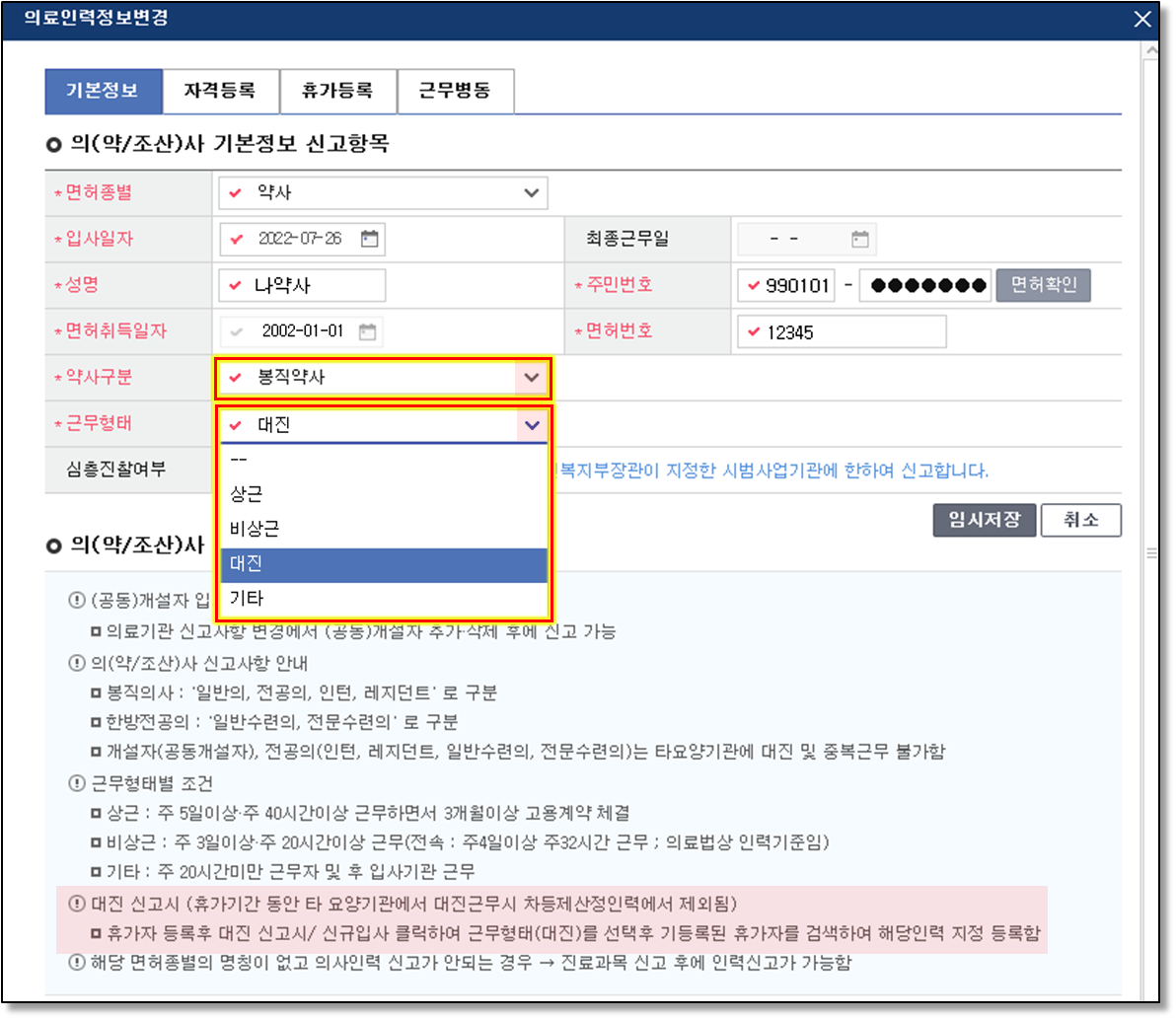This screenshot has width=1176, height=1019.
Task: Click calendar icon in 면허취득일자 field
Action: [x=367, y=331]
